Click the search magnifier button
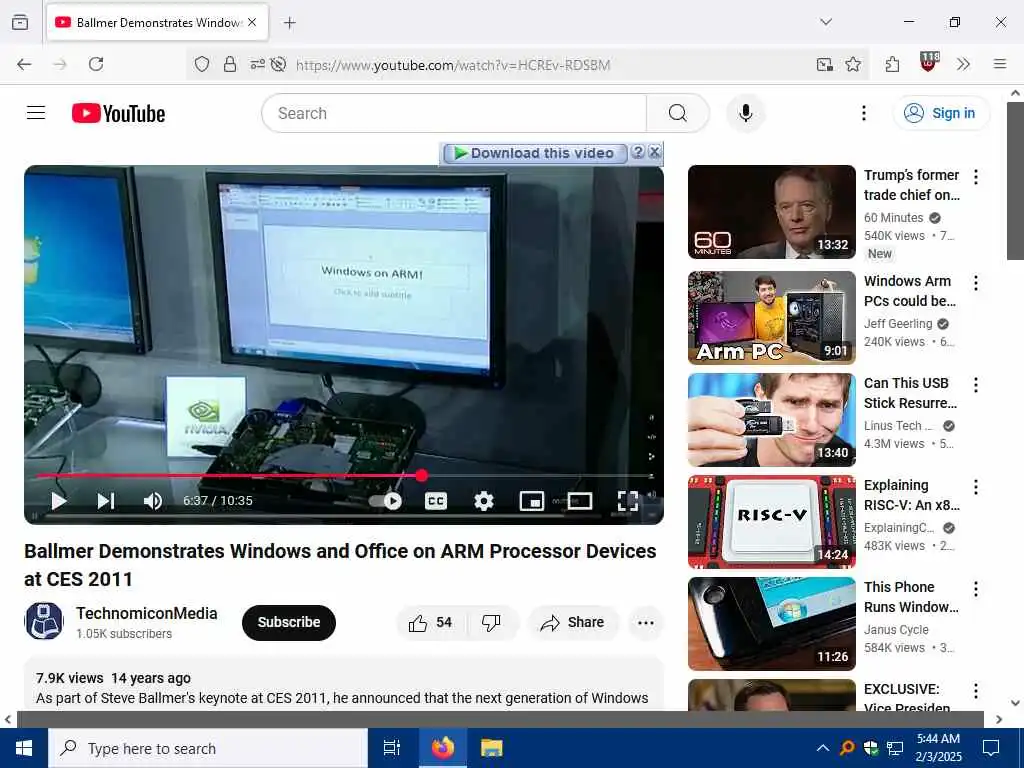 point(678,113)
